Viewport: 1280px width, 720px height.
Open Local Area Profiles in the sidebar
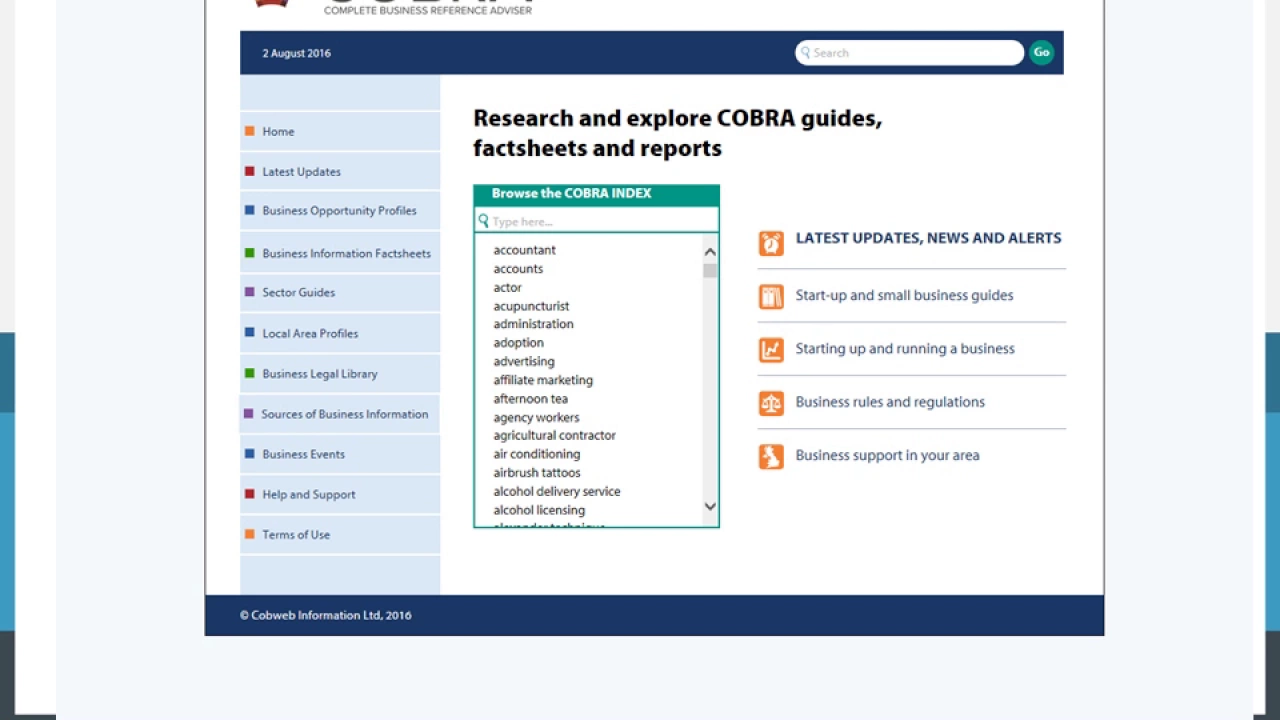[x=340, y=333]
